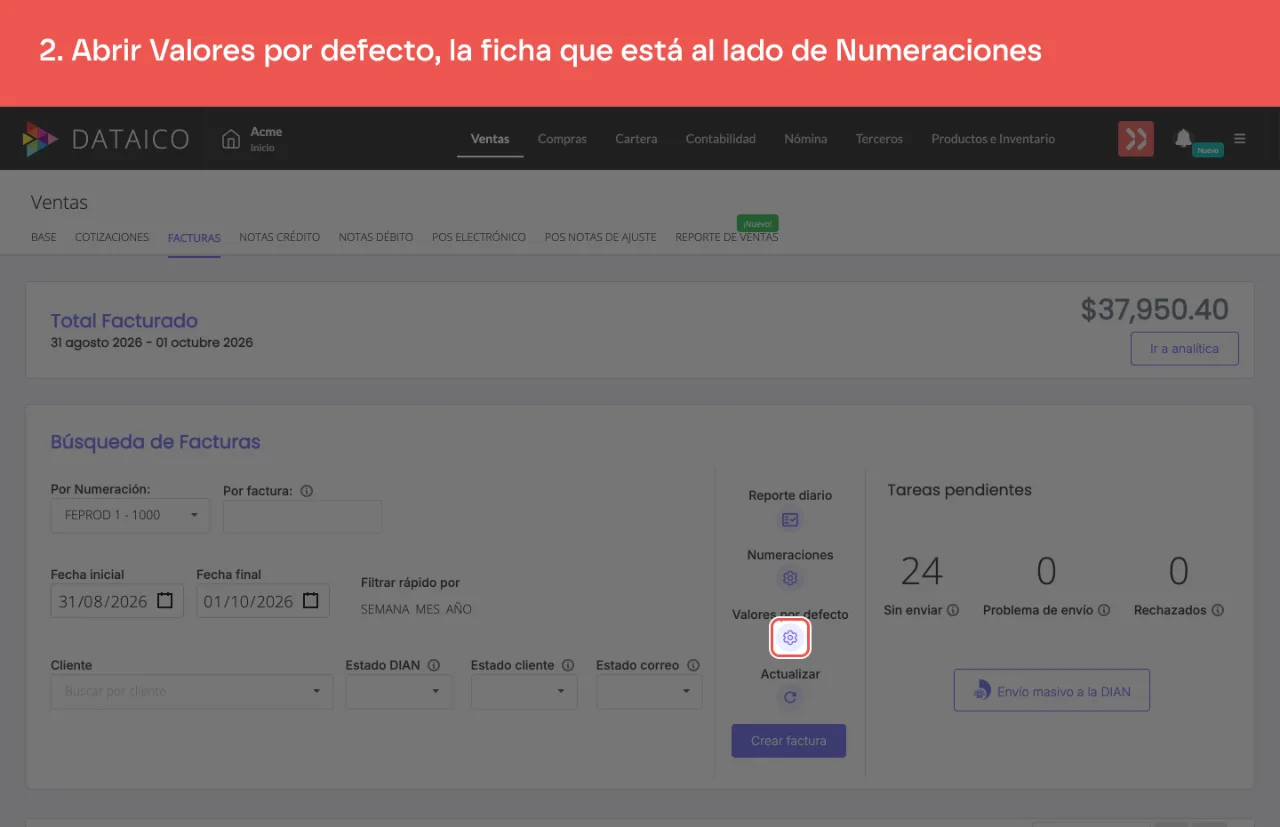Switch to the POS Electrónico tab

pos(479,238)
